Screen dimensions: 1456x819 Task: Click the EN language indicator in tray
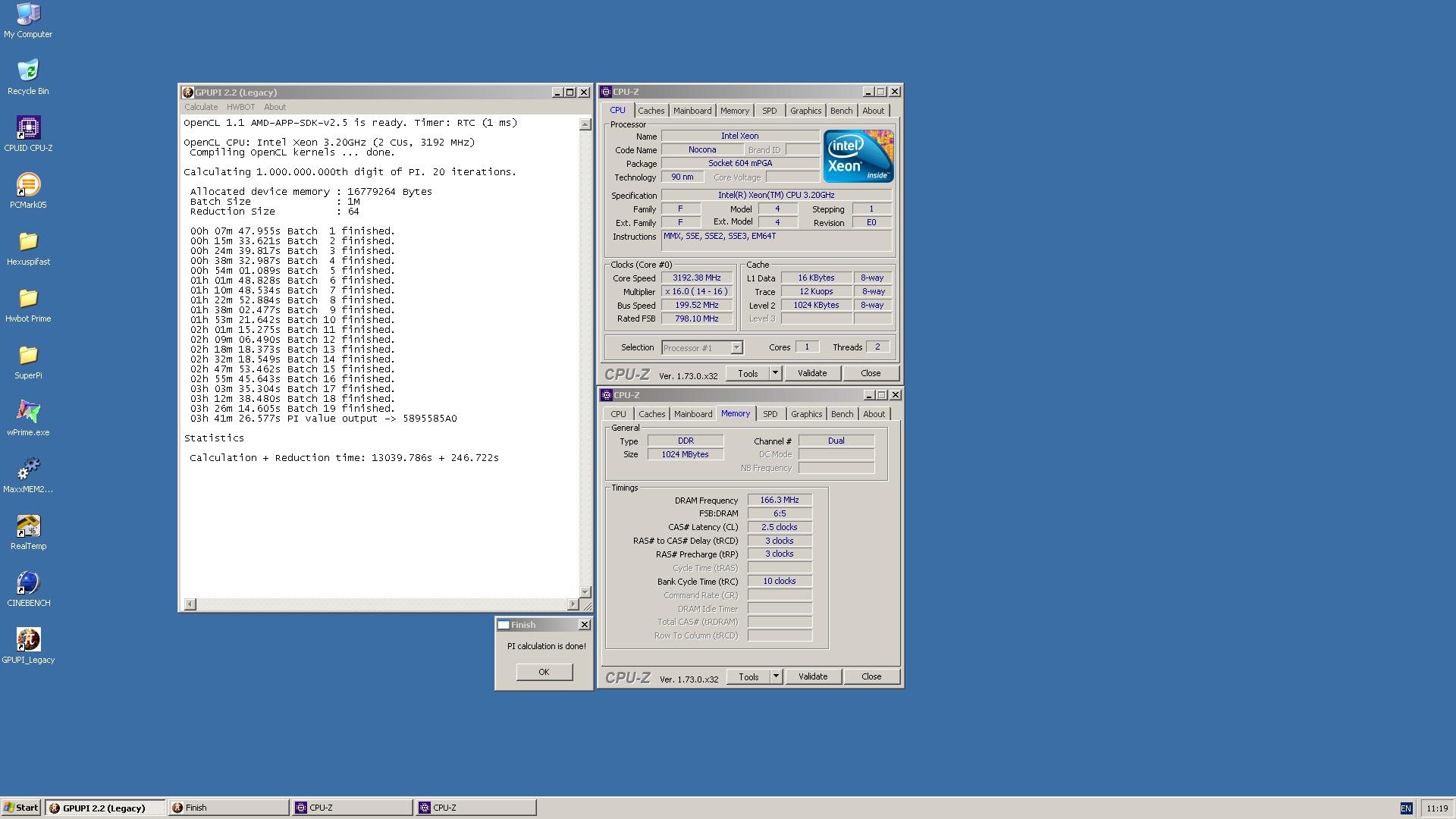[x=1405, y=808]
